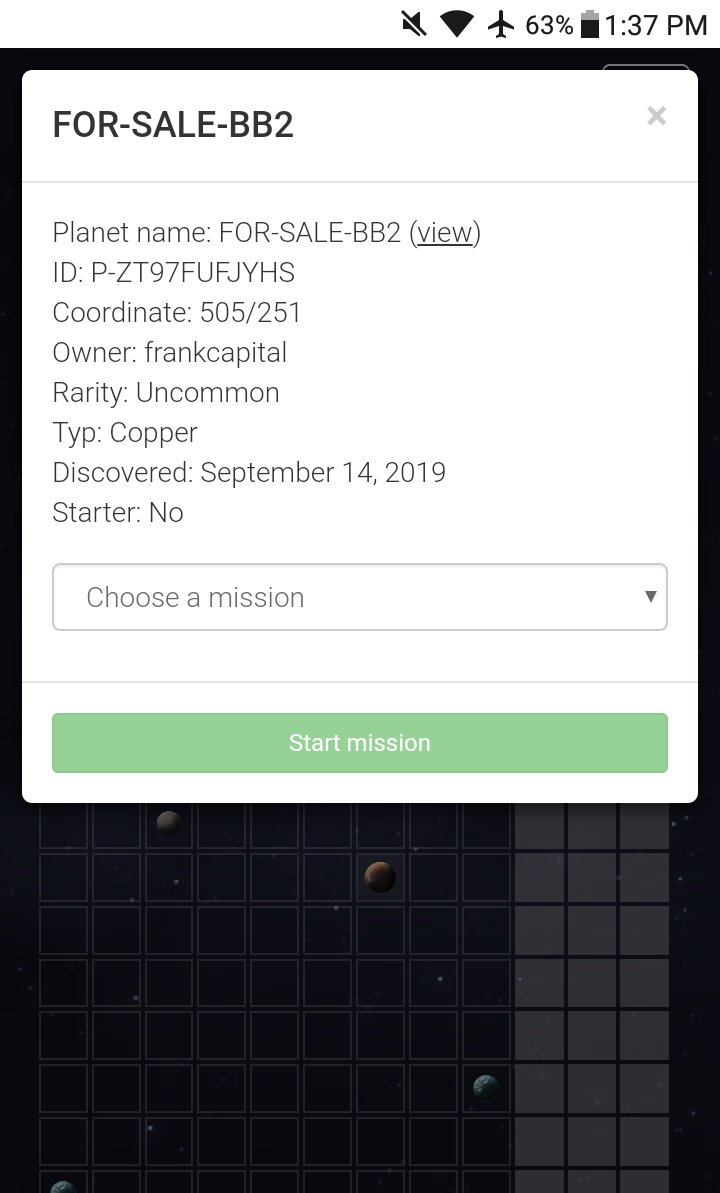The image size is (720, 1193).
Task: Tap the battery icon in status bar
Action: coord(590,24)
